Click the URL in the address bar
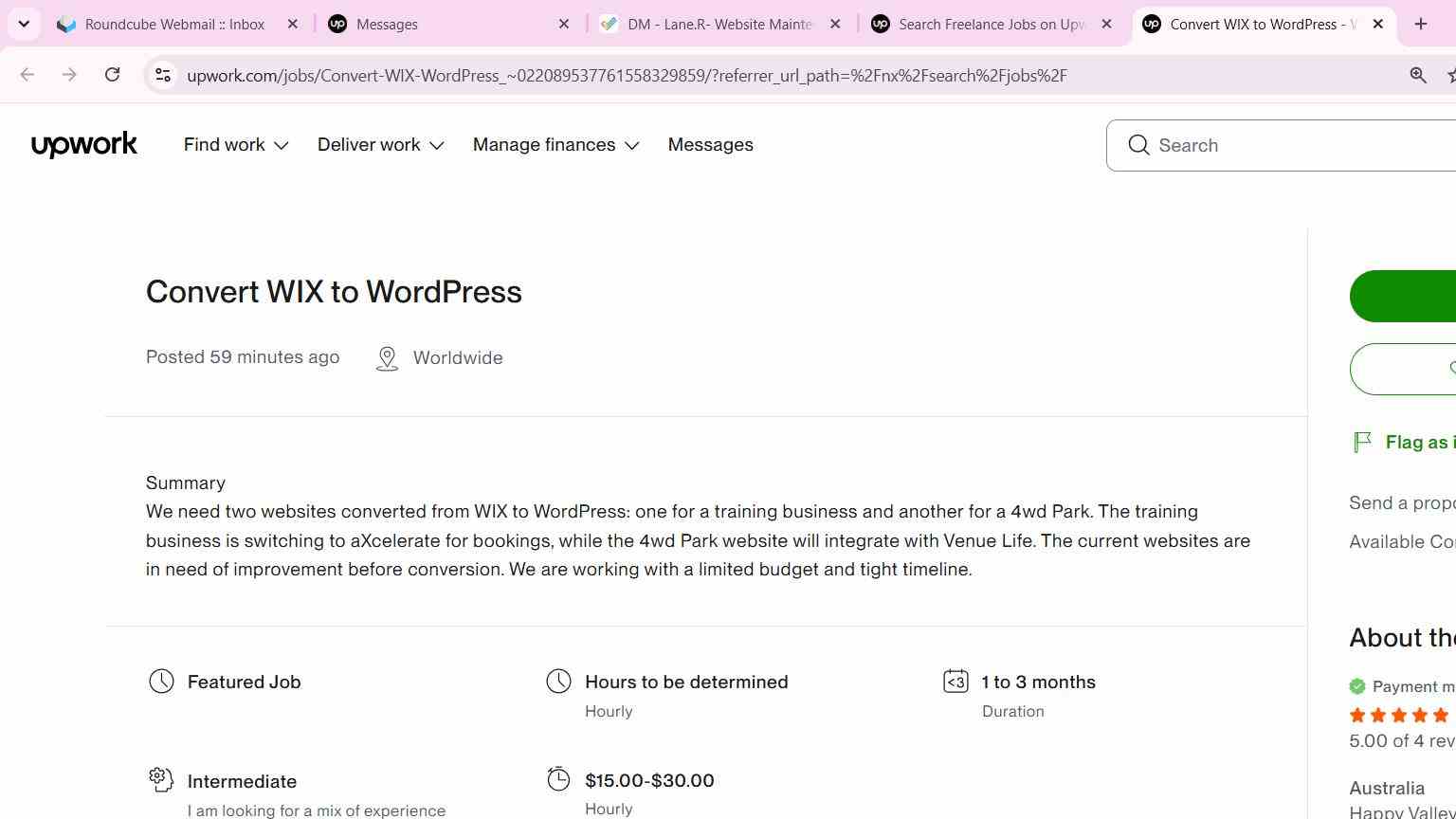This screenshot has height=819, width=1456. 627,75
